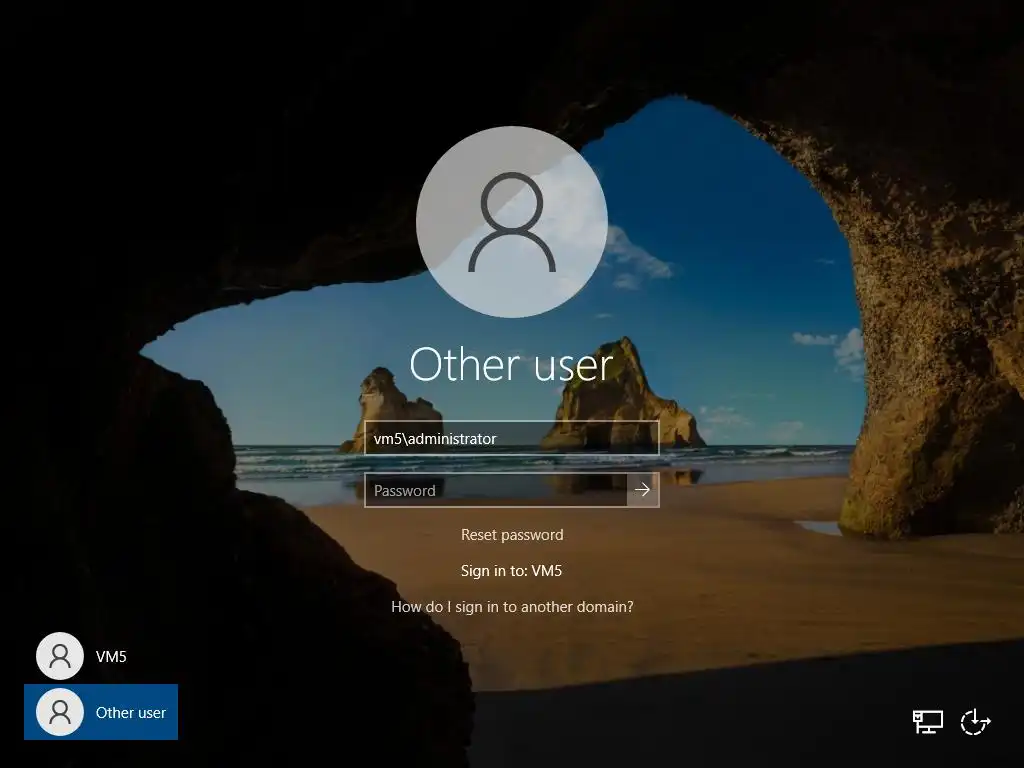Click the large user avatar picture
Screen dimensions: 1024x768
click(x=512, y=222)
